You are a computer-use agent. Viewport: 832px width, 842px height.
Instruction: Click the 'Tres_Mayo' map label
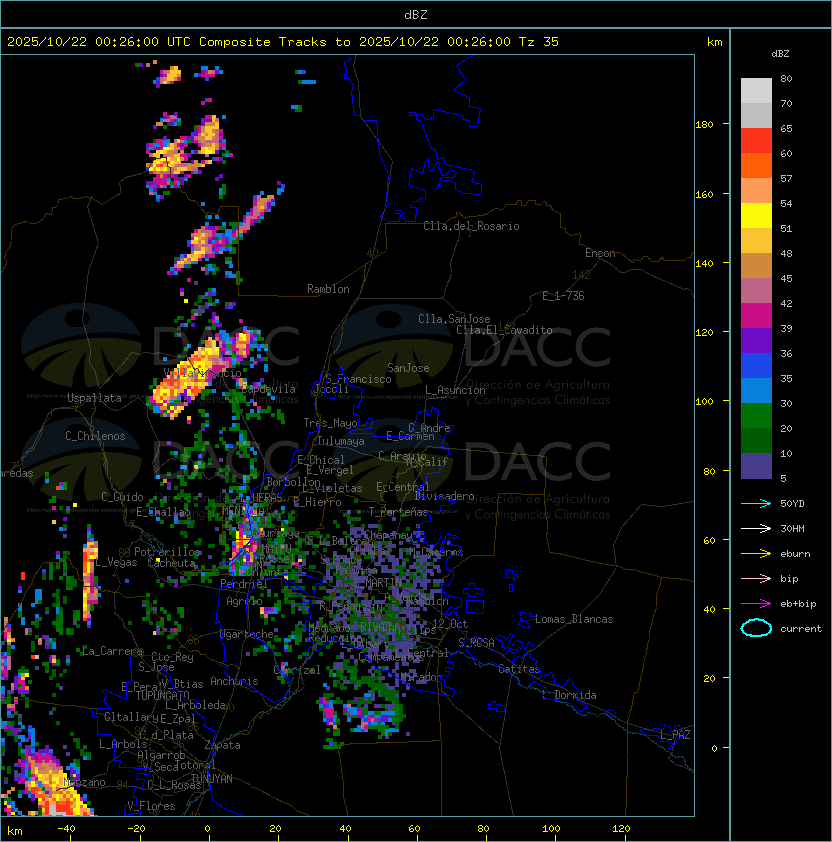pyautogui.click(x=330, y=423)
